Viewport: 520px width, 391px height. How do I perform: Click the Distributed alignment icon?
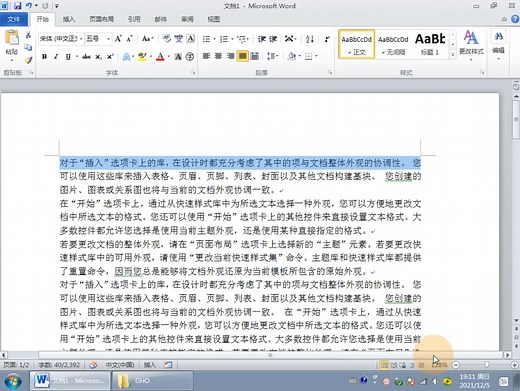click(255, 56)
